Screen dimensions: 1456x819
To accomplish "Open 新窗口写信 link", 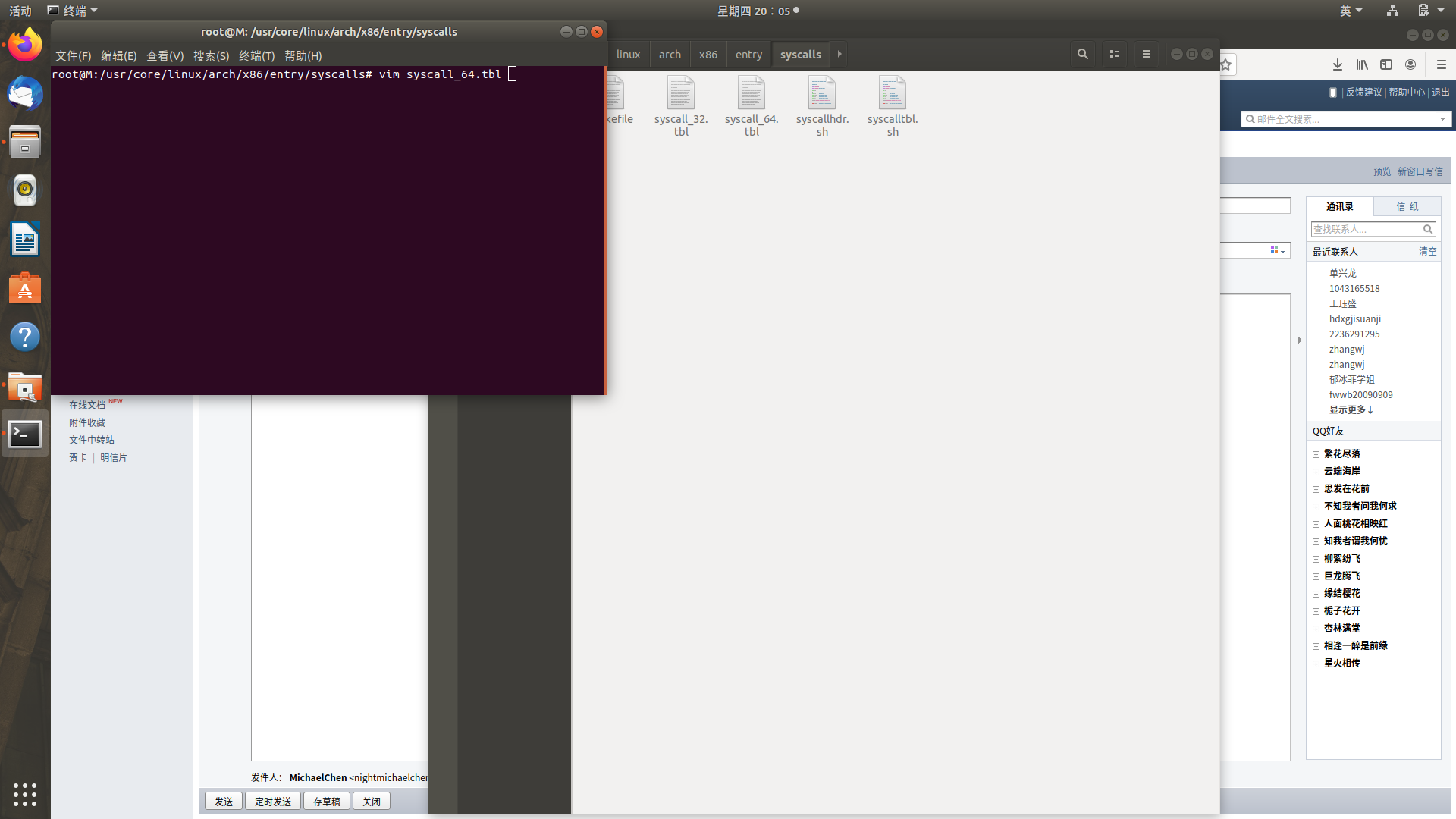I will tap(1420, 171).
